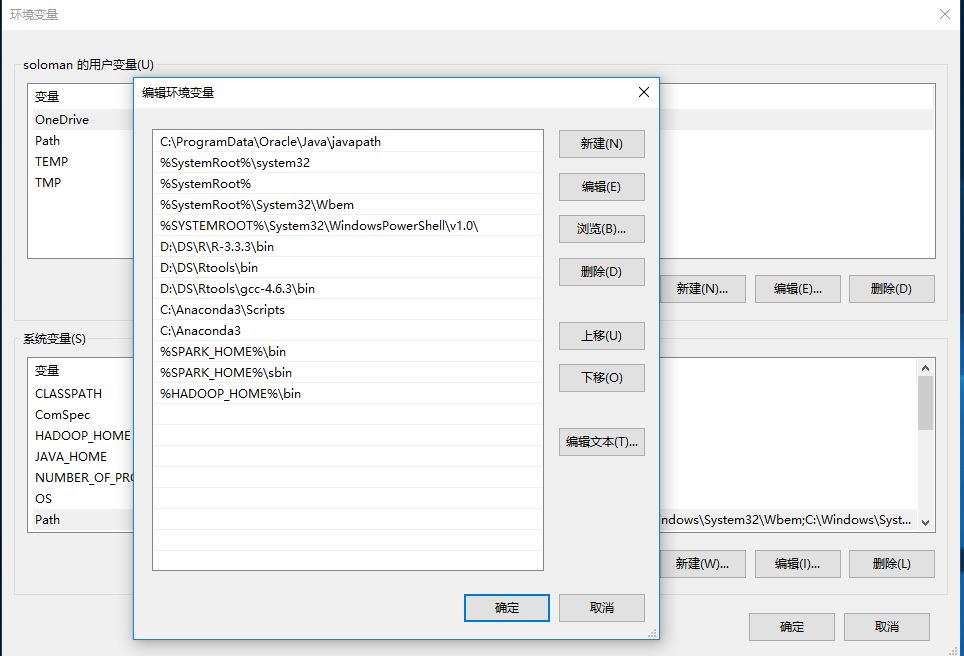The height and width of the screenshot is (656, 964).
Task: Select Path in system variables list
Action: 81,520
